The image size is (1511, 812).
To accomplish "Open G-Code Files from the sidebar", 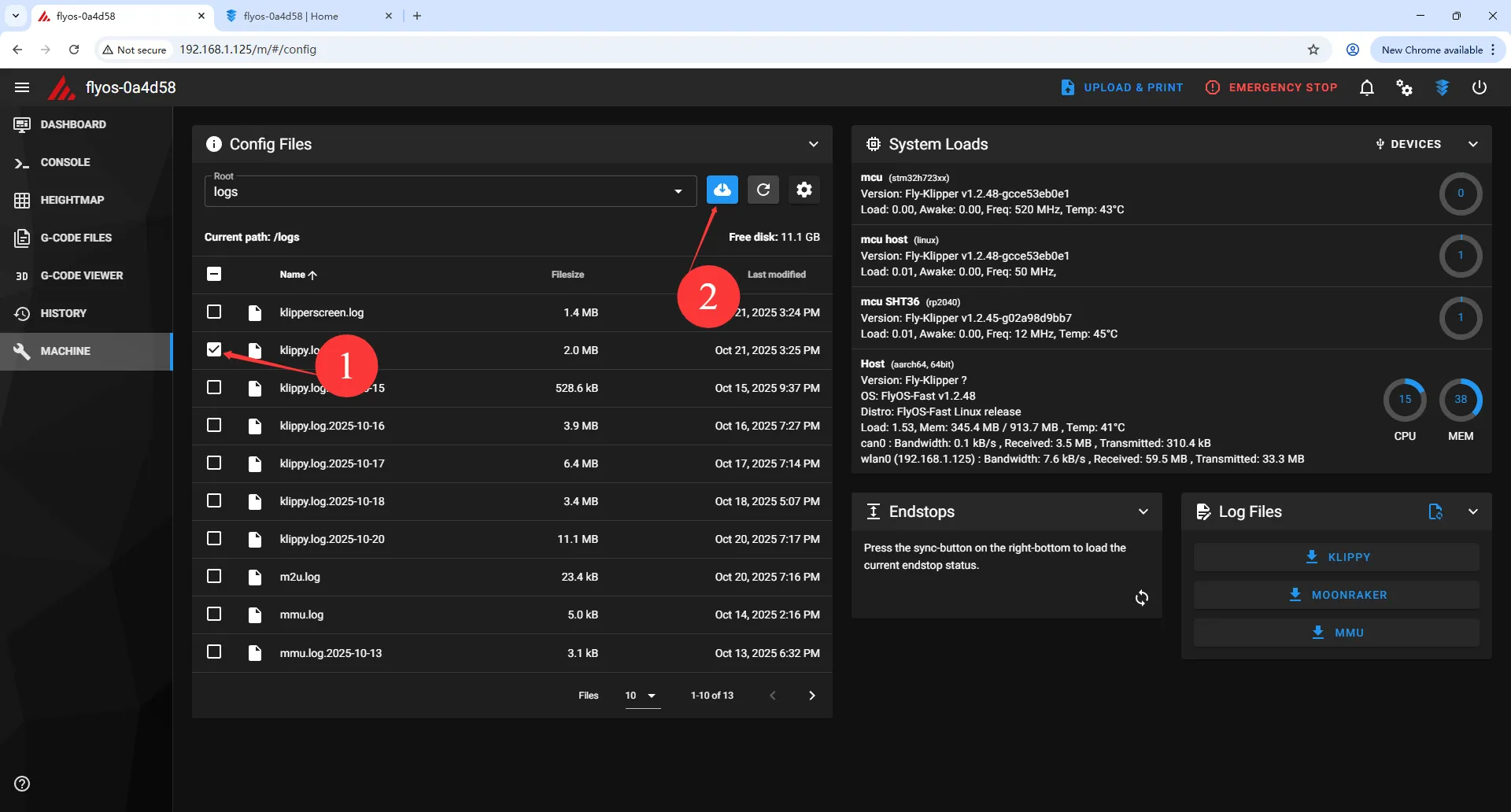I will coord(76,238).
